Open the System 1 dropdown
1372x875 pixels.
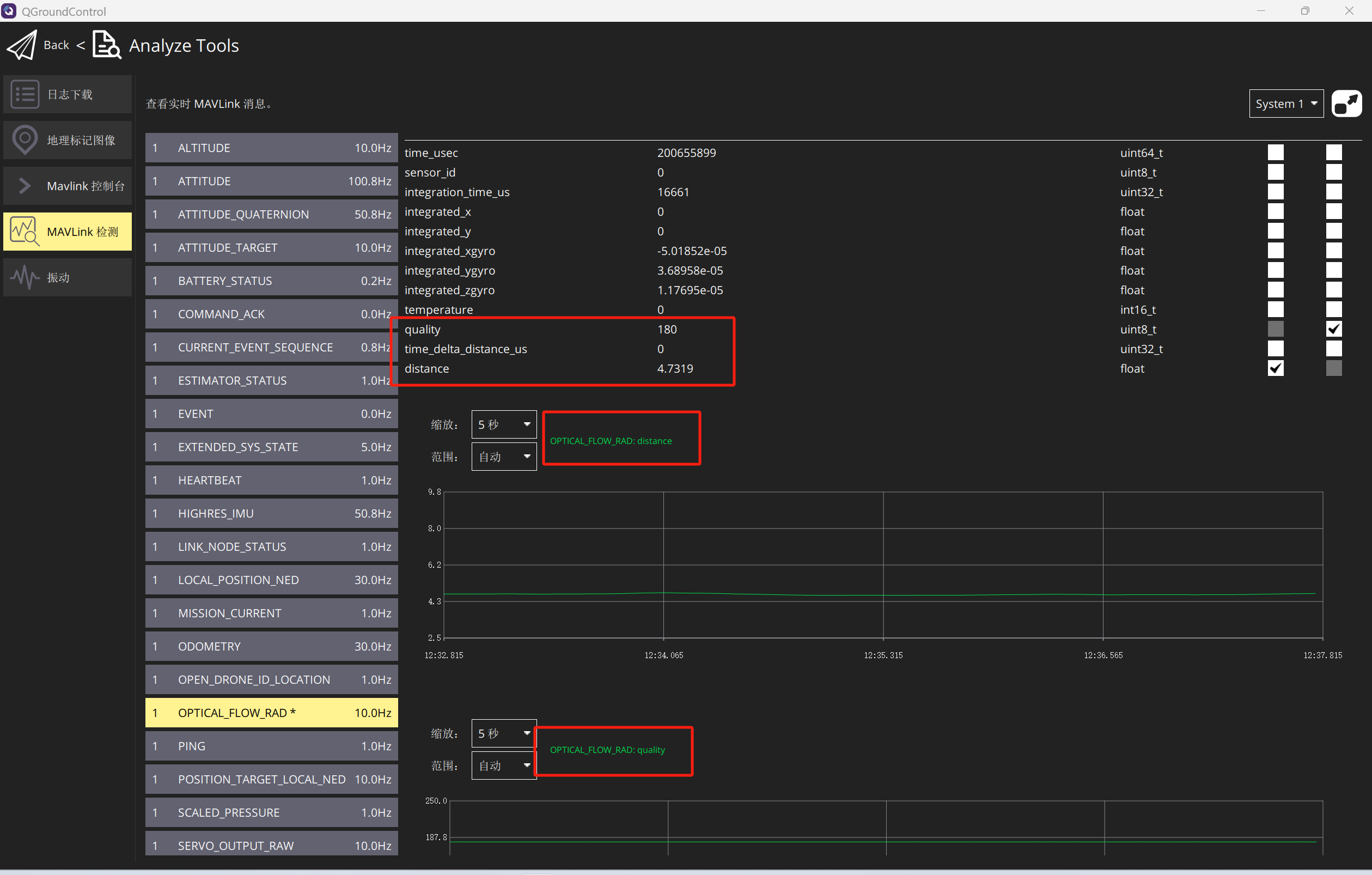click(x=1285, y=104)
